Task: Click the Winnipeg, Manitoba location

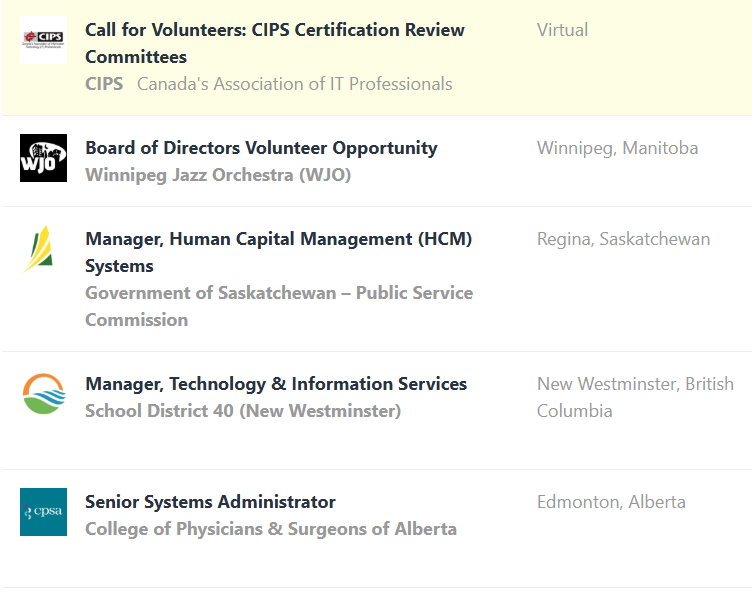Action: pos(617,148)
